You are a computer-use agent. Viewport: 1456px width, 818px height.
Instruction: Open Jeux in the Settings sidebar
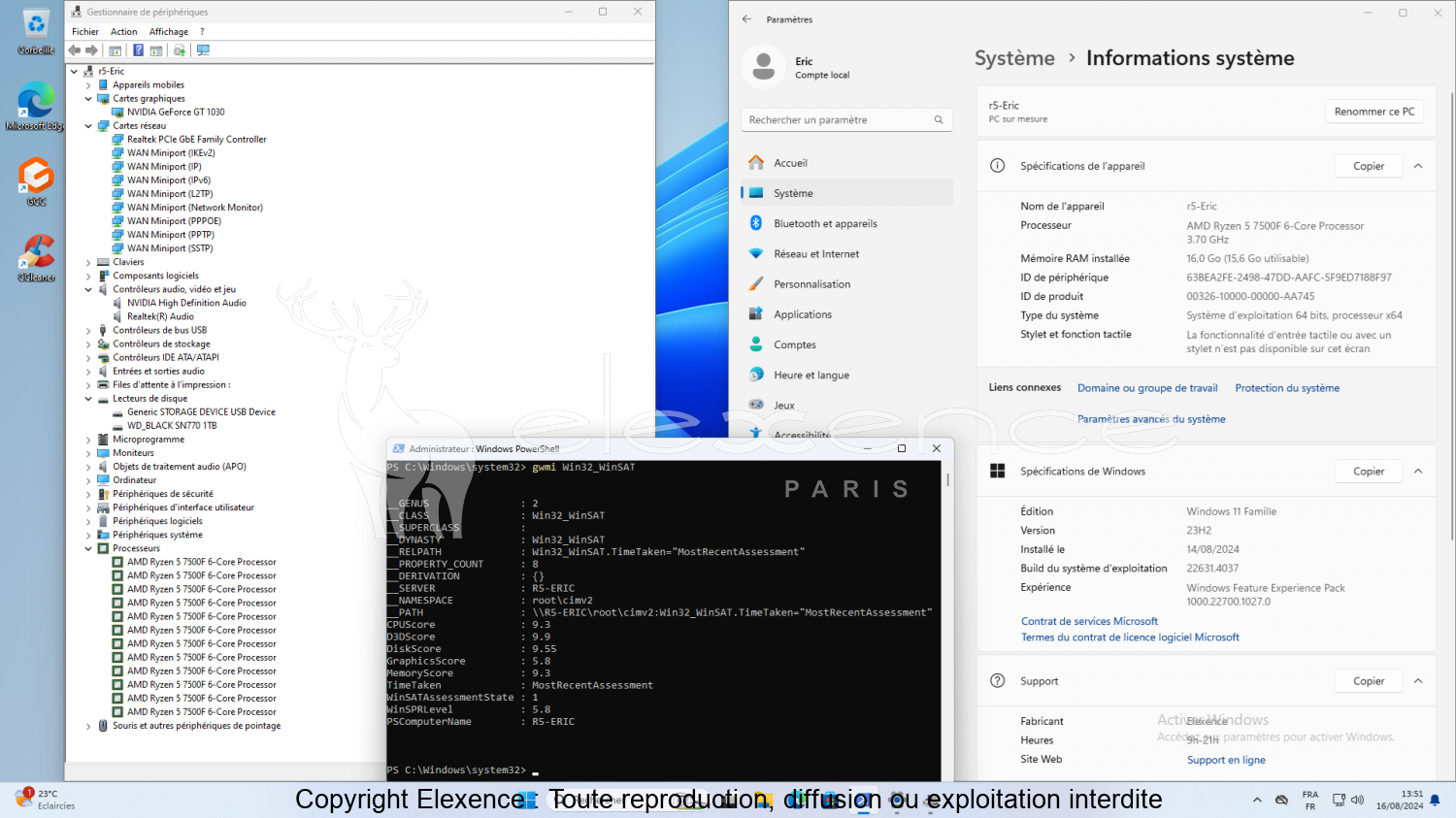(x=846, y=406)
